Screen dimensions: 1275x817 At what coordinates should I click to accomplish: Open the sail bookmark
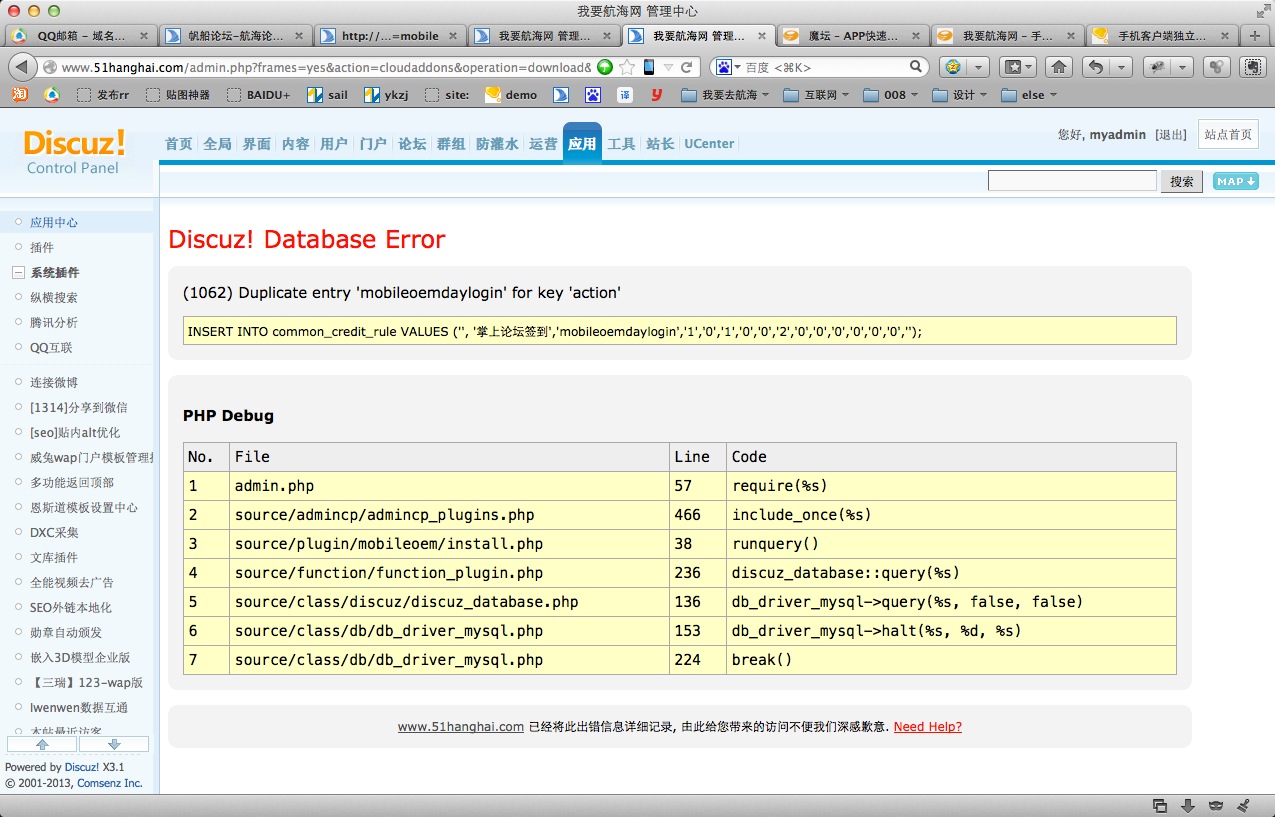(x=327, y=95)
